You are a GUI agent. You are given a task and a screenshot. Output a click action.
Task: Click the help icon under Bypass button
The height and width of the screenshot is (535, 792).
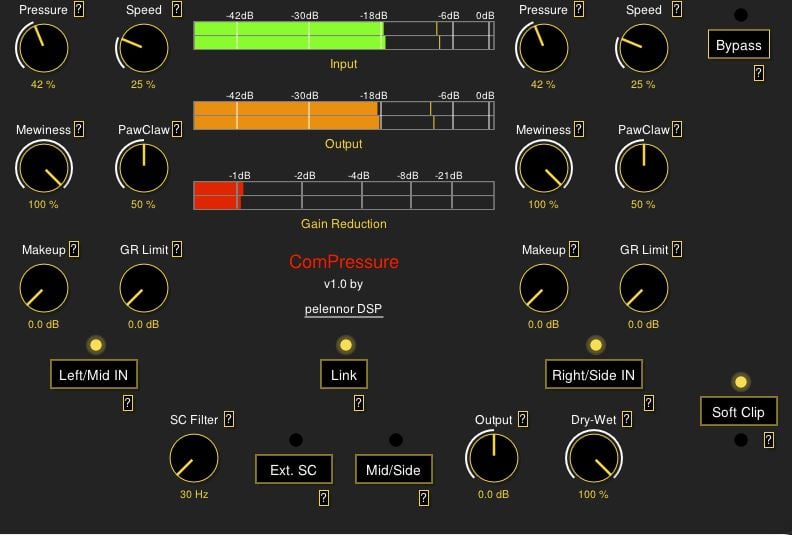[x=759, y=73]
